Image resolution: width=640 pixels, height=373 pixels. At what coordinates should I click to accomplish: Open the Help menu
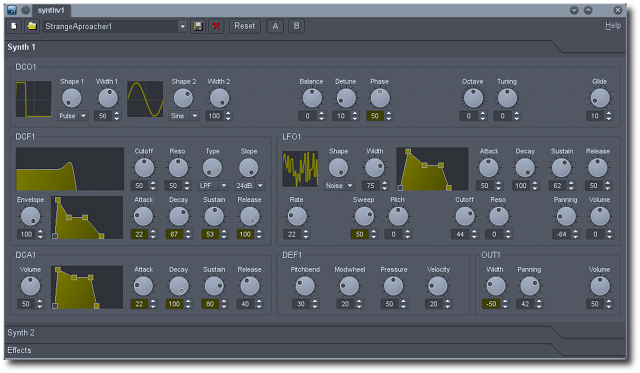[613, 26]
